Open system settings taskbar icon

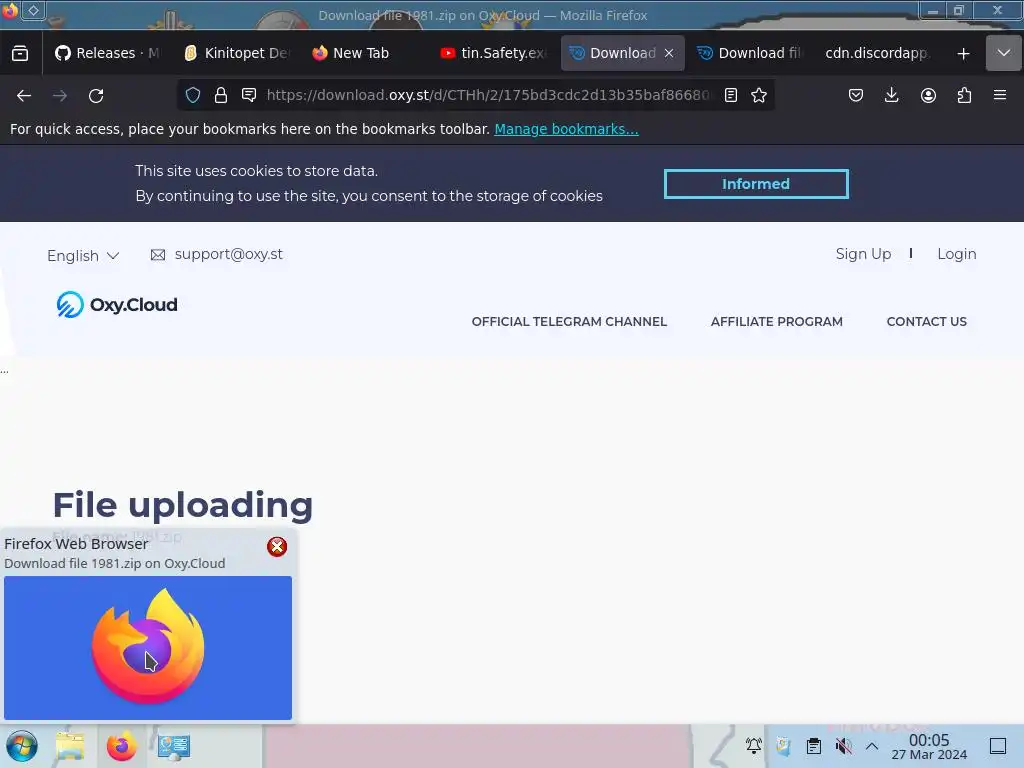(174, 746)
